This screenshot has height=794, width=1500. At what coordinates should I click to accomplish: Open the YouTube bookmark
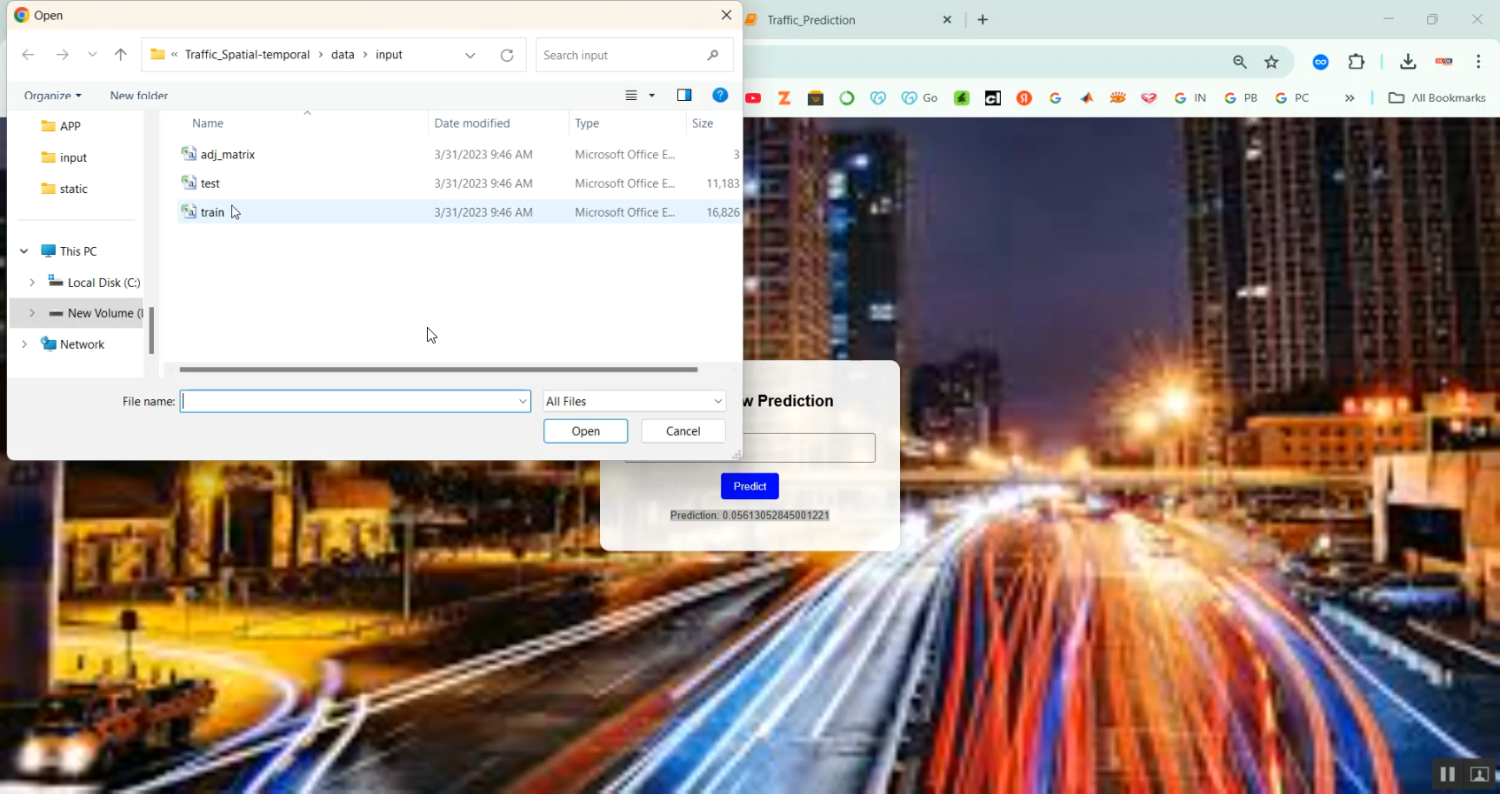pos(753,98)
